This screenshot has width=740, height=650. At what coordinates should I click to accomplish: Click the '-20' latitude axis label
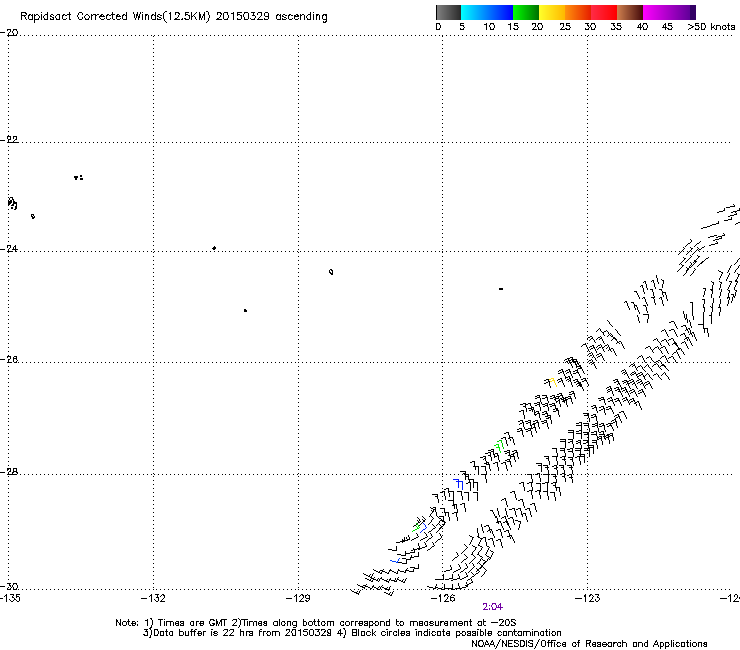[x=9, y=33]
